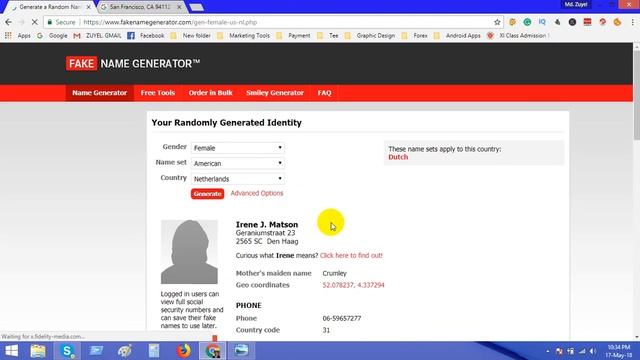This screenshot has width=640, height=360.
Task: Select the address Geraniumstraat 23
Action: coord(265,233)
